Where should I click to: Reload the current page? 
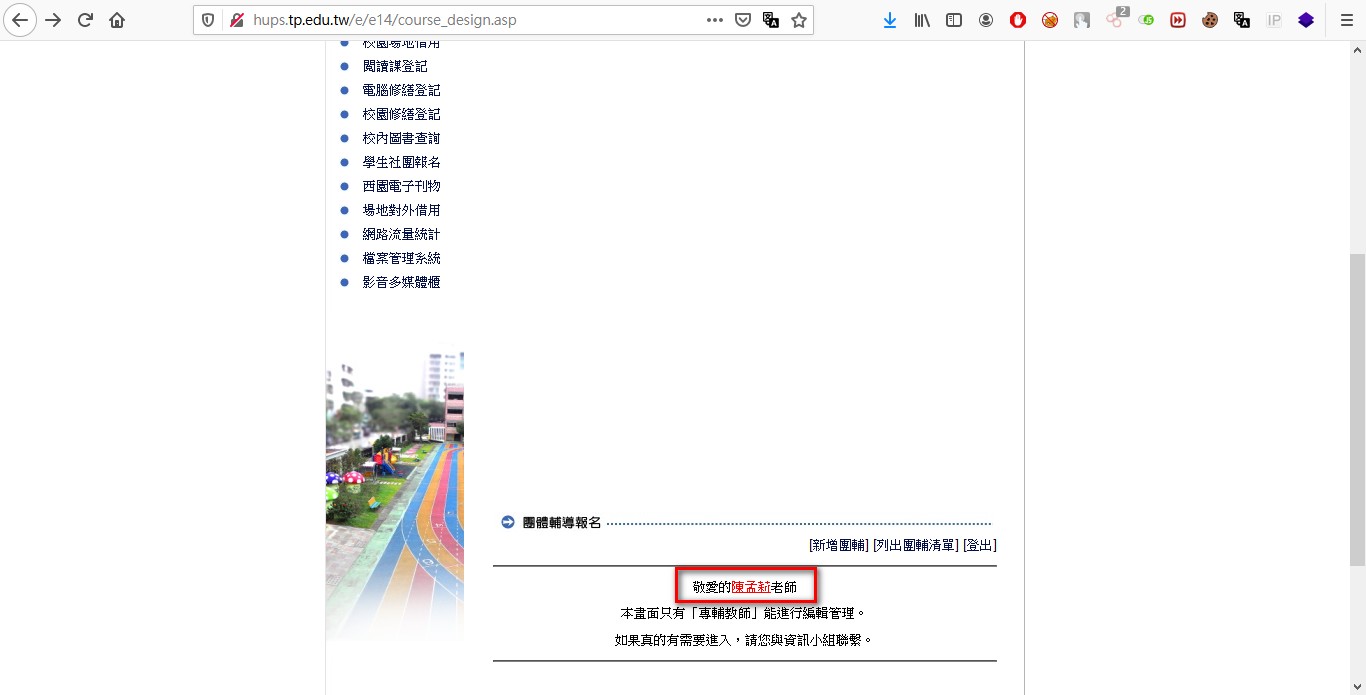[x=85, y=20]
